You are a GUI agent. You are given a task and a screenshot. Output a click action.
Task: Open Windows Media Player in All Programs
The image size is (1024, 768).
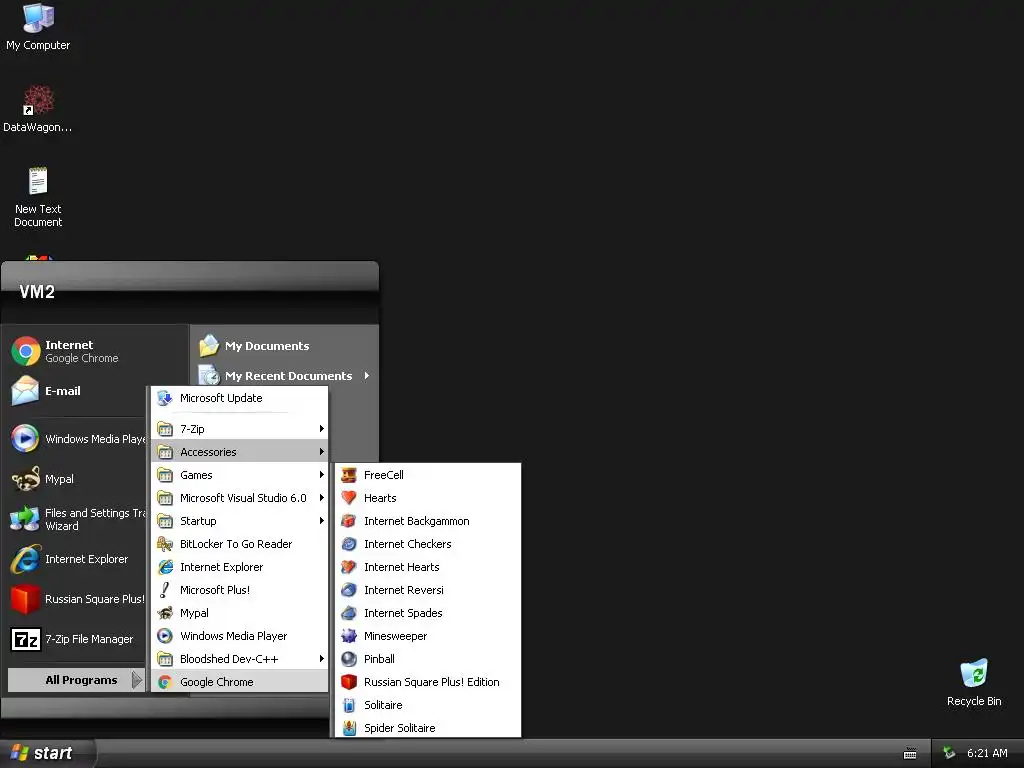[x=240, y=636]
